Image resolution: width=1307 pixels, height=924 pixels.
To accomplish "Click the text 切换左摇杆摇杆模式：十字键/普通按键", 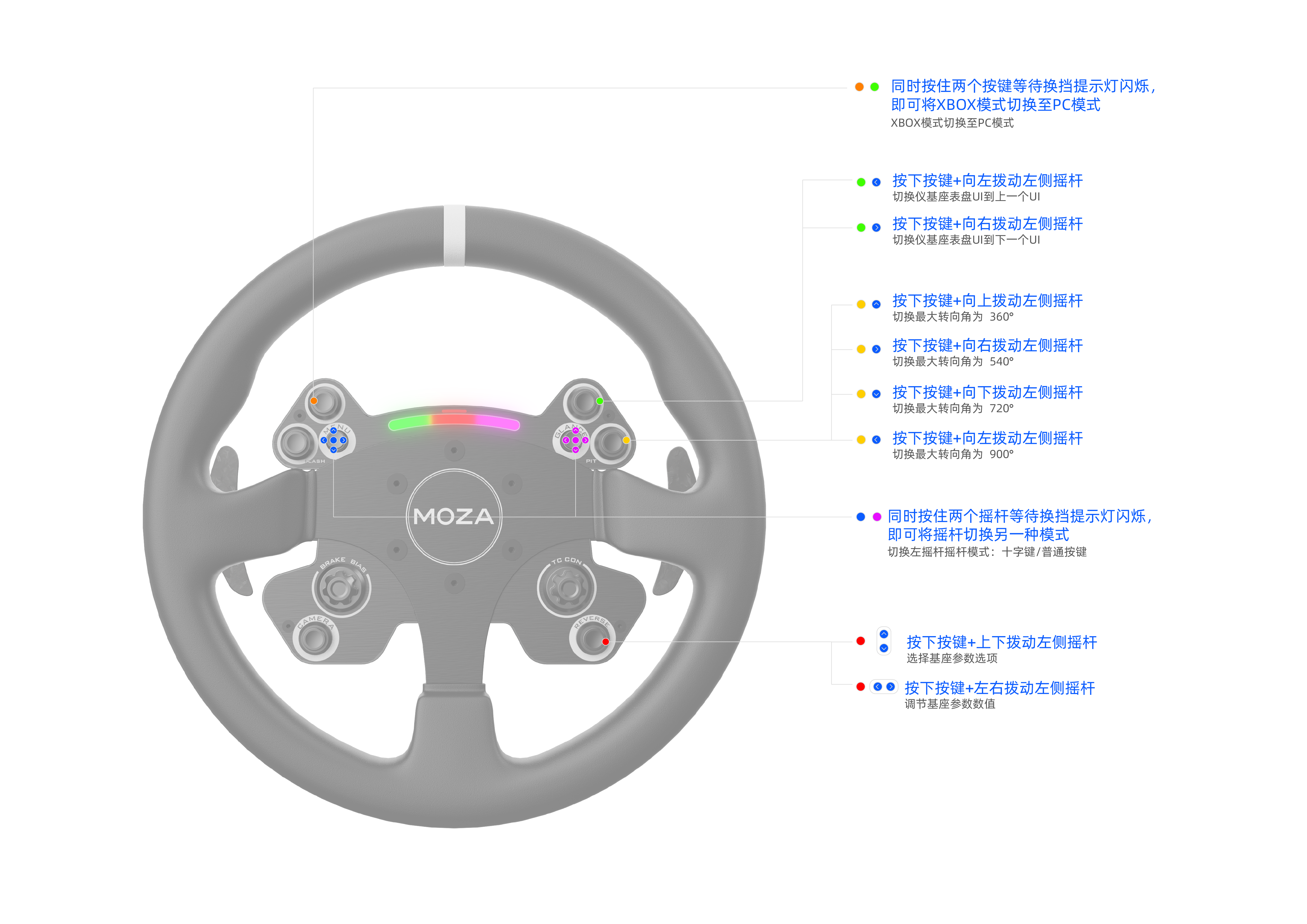I will pos(988,552).
